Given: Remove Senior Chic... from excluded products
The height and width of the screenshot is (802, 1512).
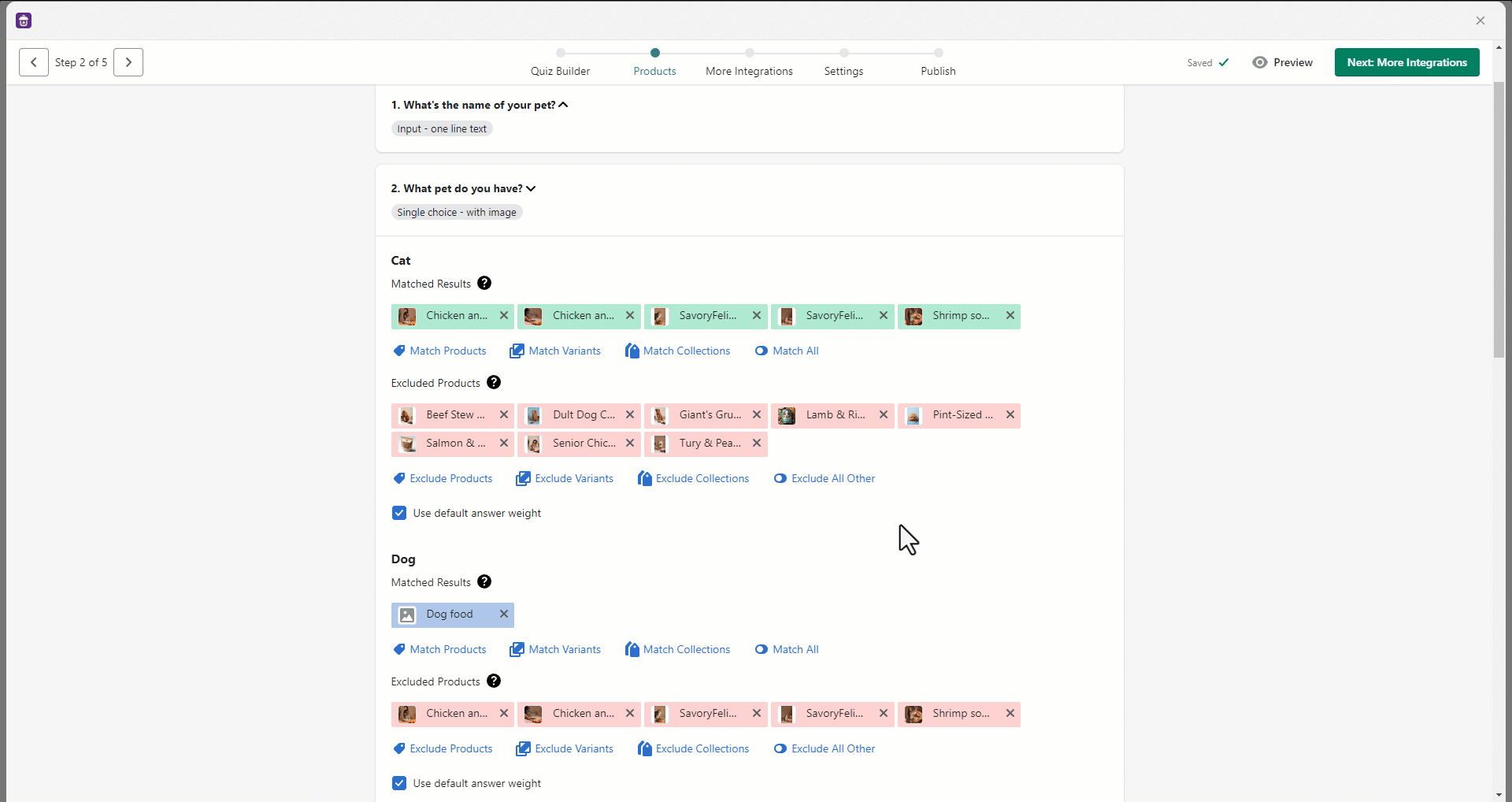Looking at the screenshot, I should [630, 443].
